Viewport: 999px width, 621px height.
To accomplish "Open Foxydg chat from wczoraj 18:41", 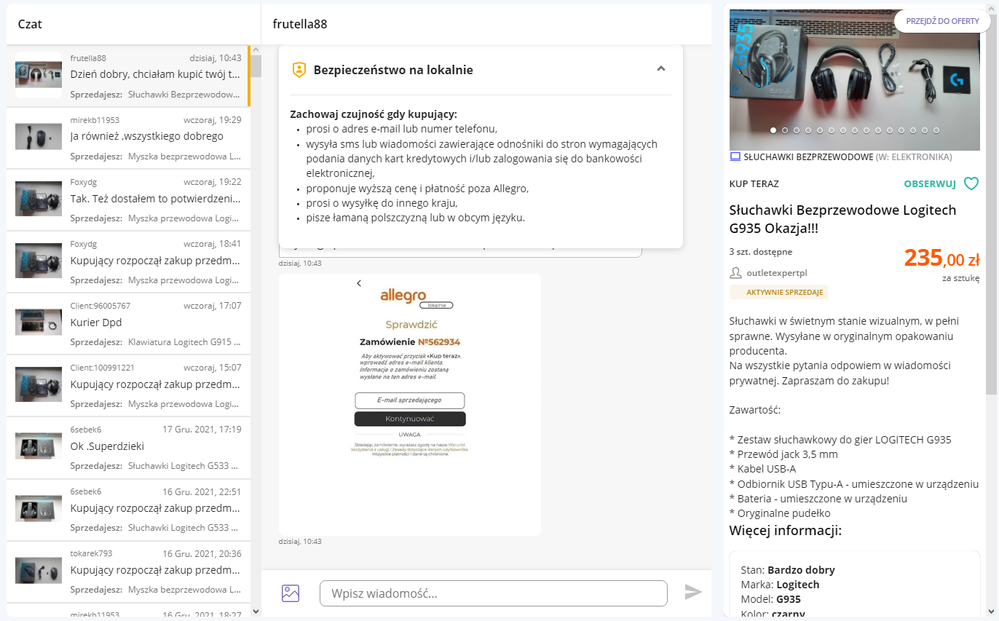I will pos(128,261).
